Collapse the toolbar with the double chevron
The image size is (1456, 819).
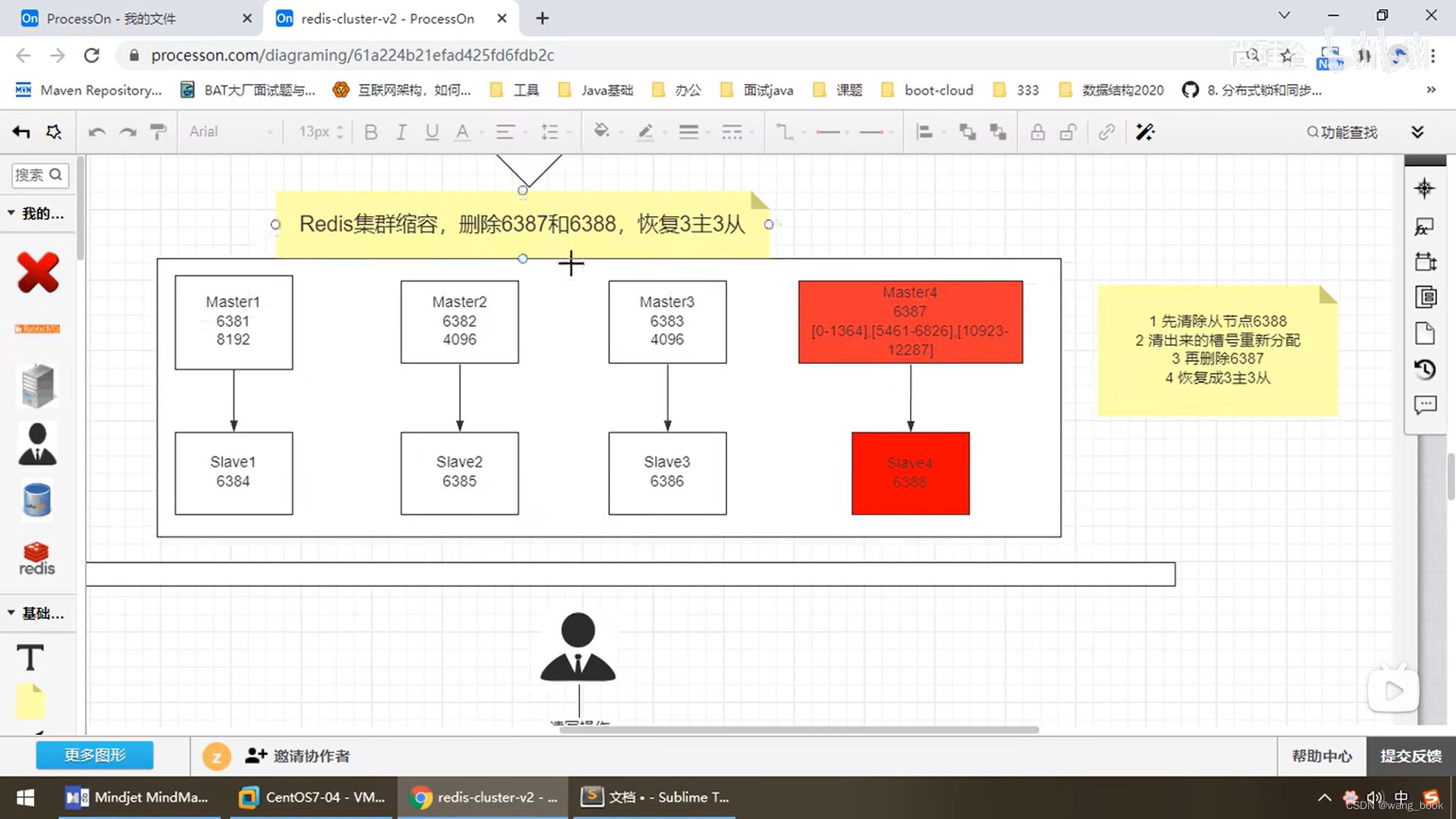tap(1418, 131)
